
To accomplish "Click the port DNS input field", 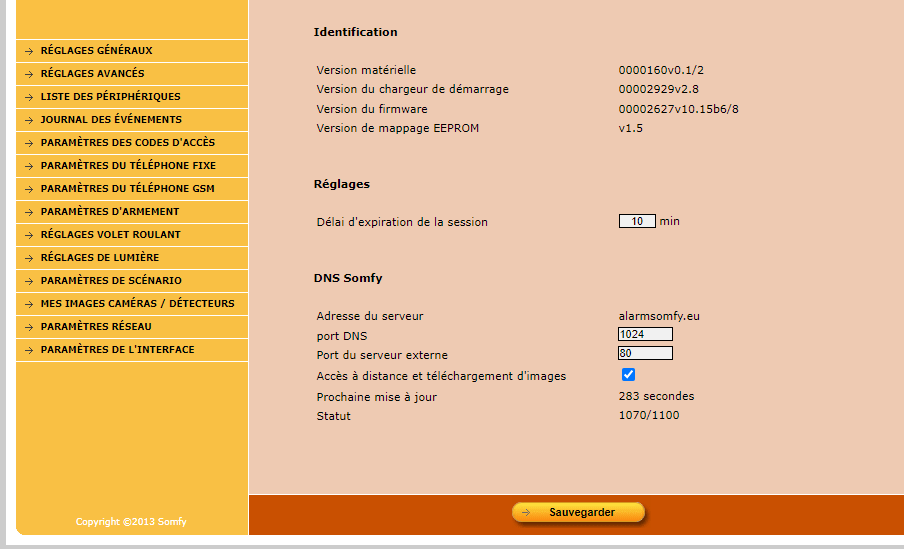I will point(645,334).
